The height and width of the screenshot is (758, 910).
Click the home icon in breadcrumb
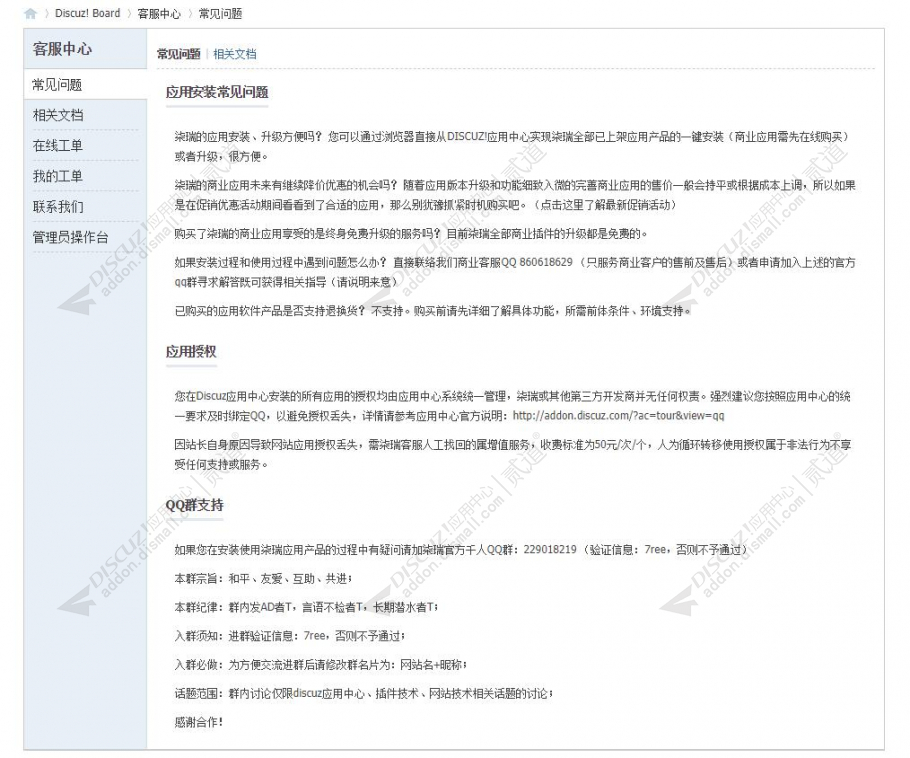[30, 13]
